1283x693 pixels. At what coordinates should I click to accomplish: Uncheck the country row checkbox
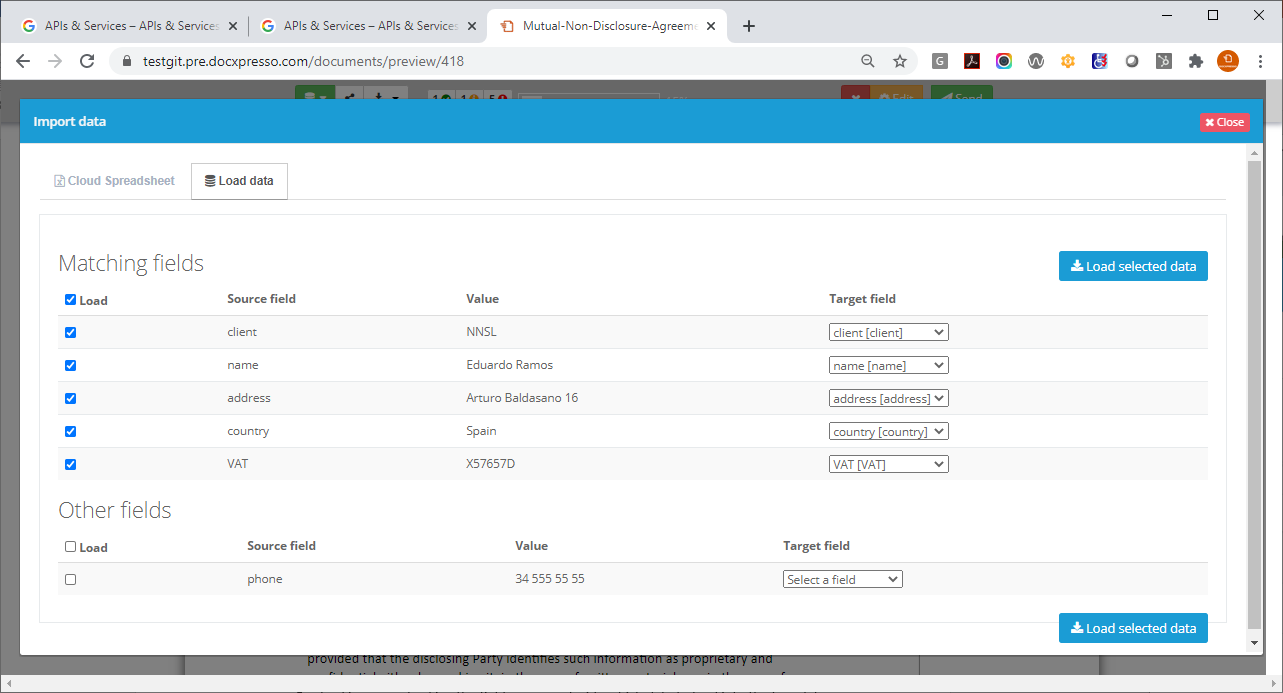point(70,431)
